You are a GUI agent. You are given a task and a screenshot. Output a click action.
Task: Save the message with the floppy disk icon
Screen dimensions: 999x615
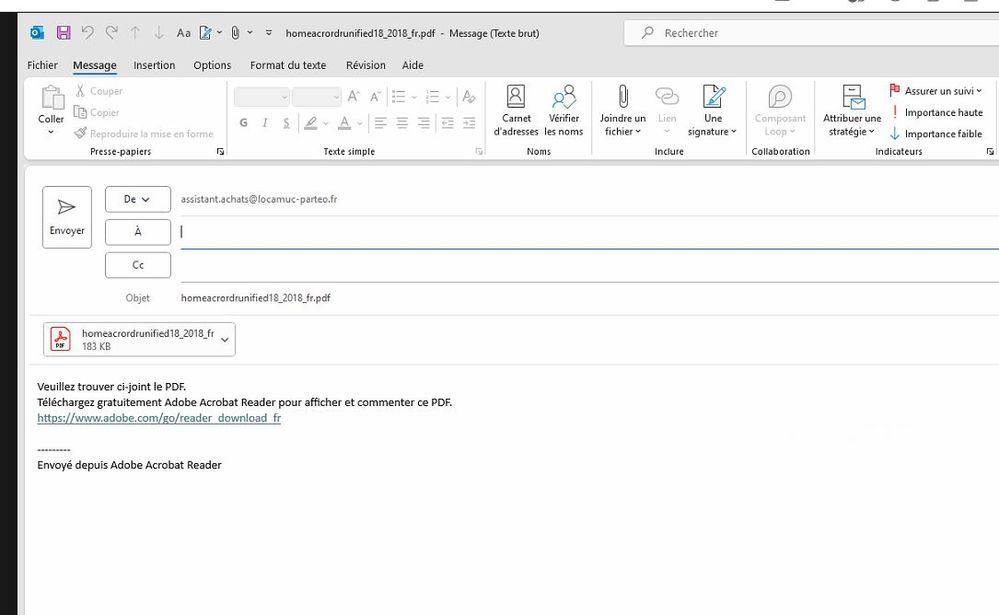[63, 33]
